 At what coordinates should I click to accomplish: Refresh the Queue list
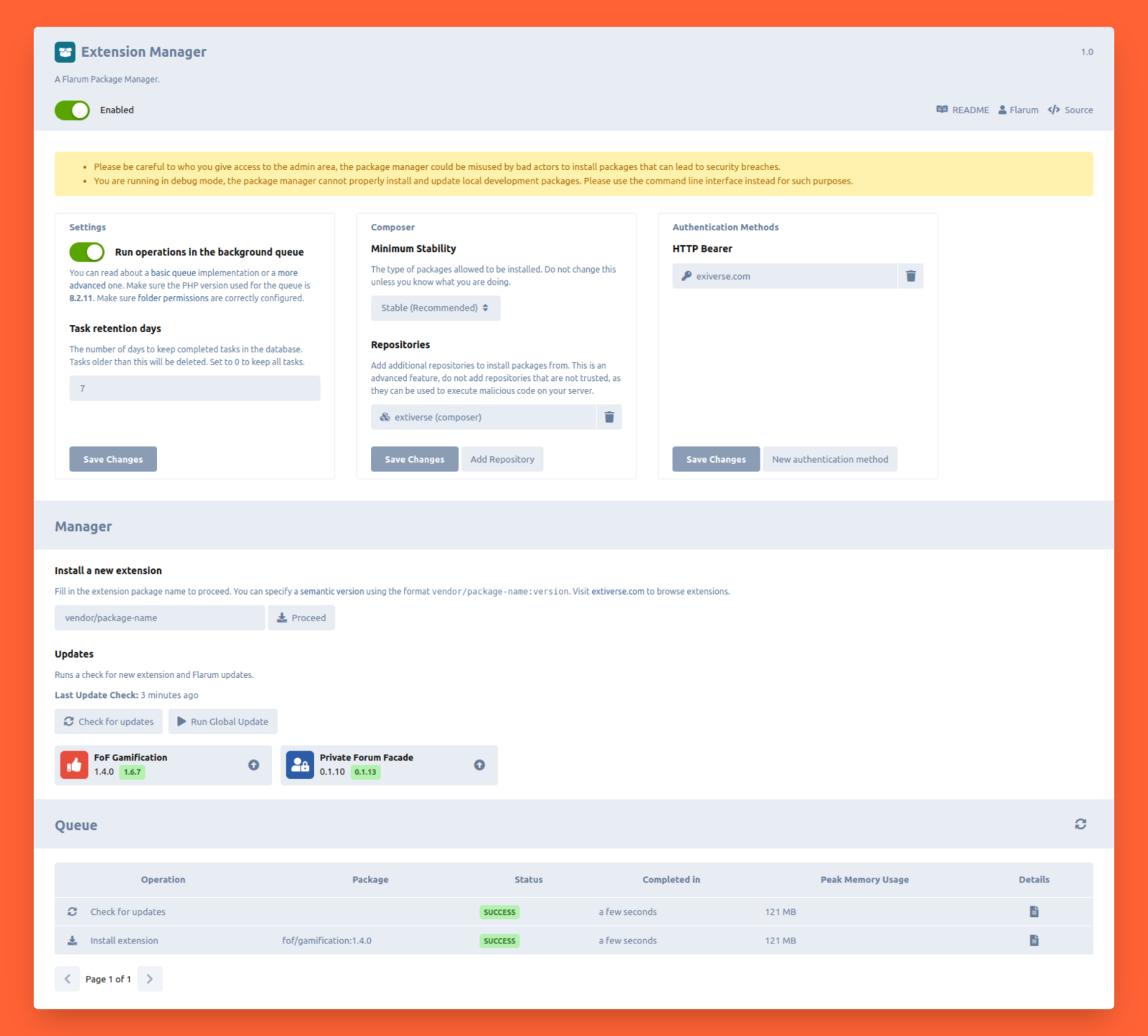coord(1081,824)
